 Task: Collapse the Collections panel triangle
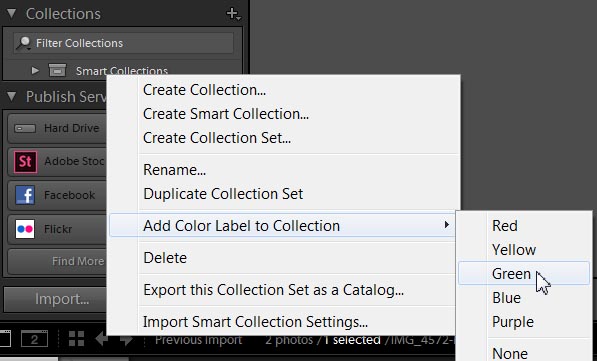(11, 13)
